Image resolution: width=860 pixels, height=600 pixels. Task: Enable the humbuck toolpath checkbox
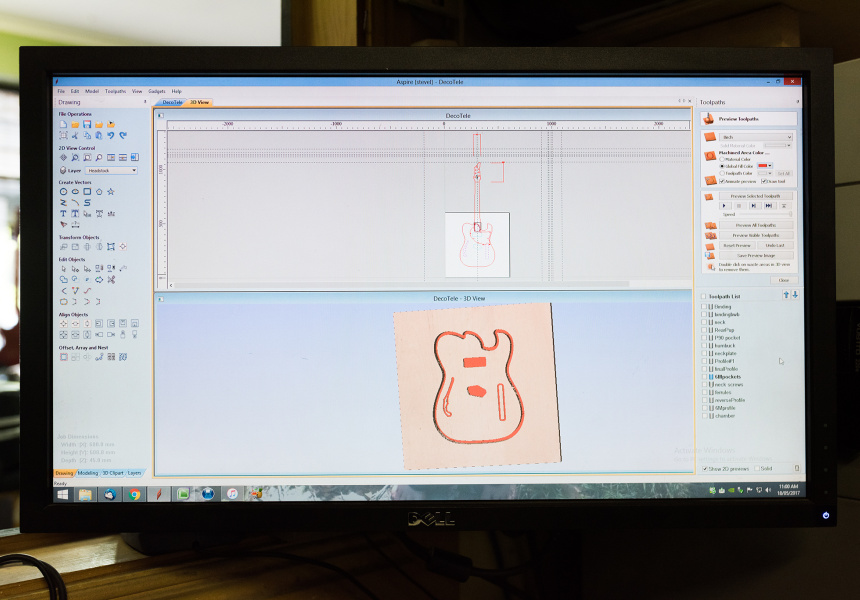(705, 345)
